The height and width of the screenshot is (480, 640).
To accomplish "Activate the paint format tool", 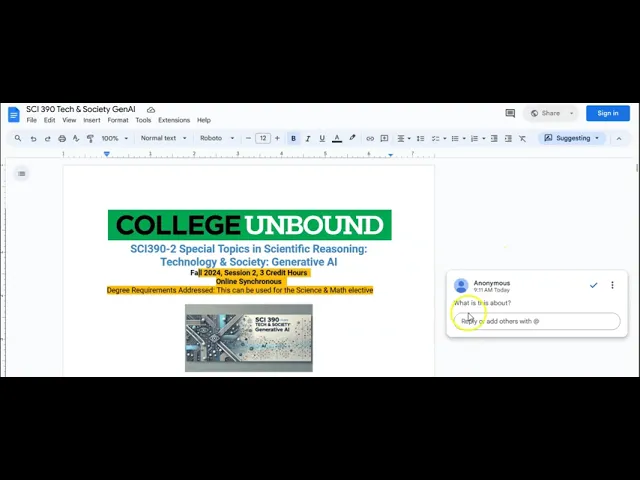I will 90,139.
